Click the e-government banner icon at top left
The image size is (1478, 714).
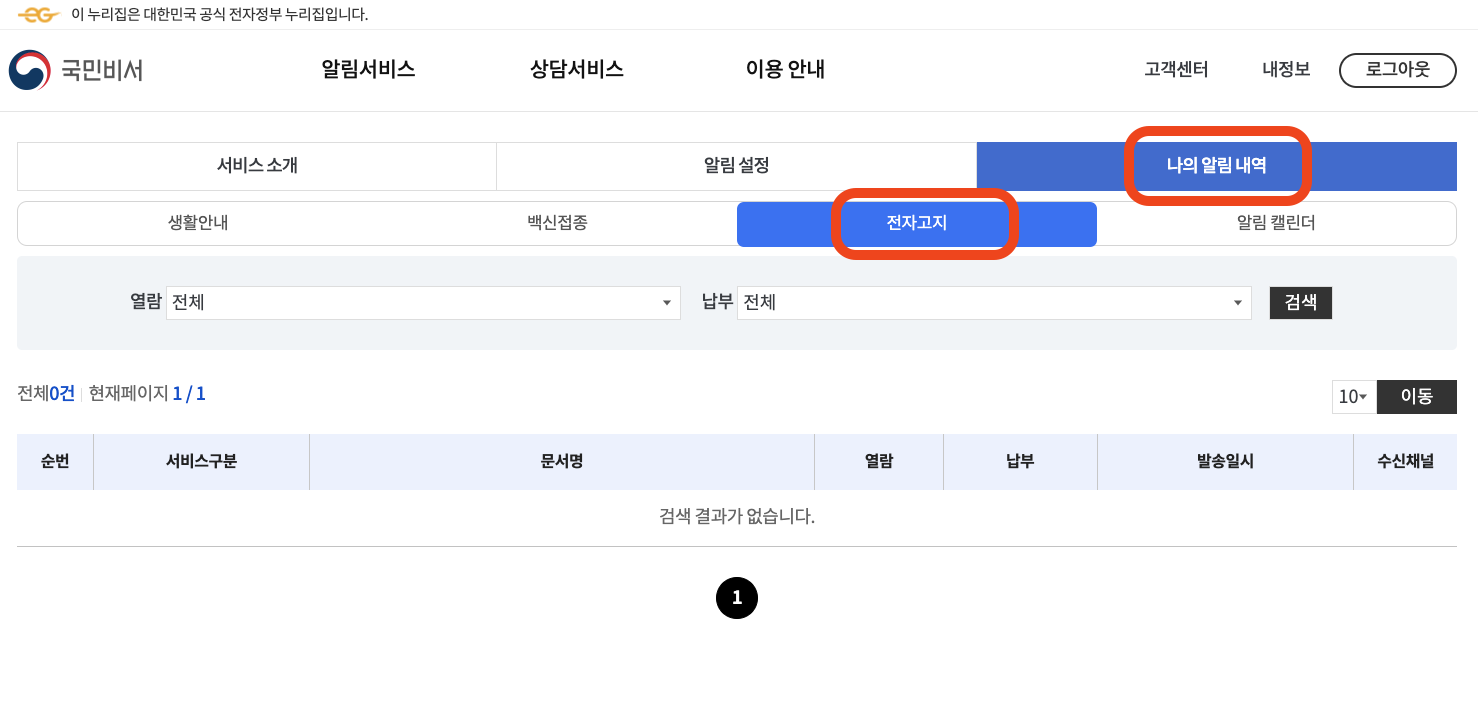point(37,15)
